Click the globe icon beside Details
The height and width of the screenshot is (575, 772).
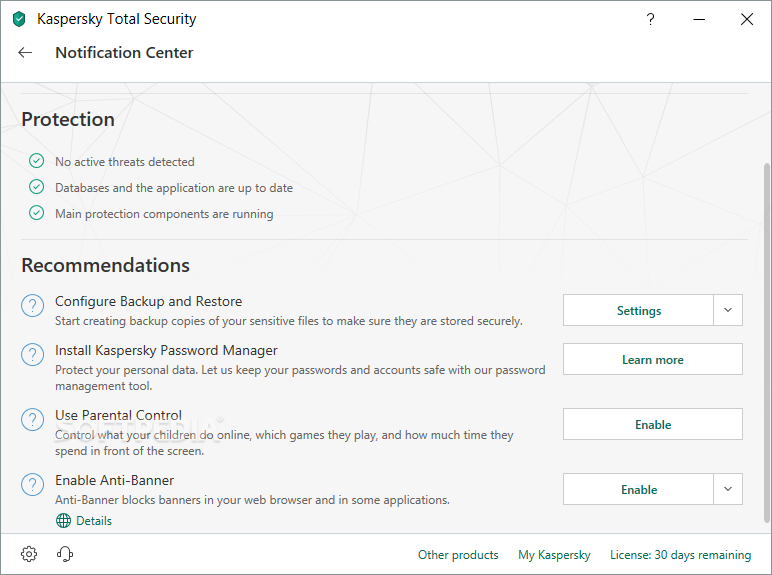tap(64, 520)
